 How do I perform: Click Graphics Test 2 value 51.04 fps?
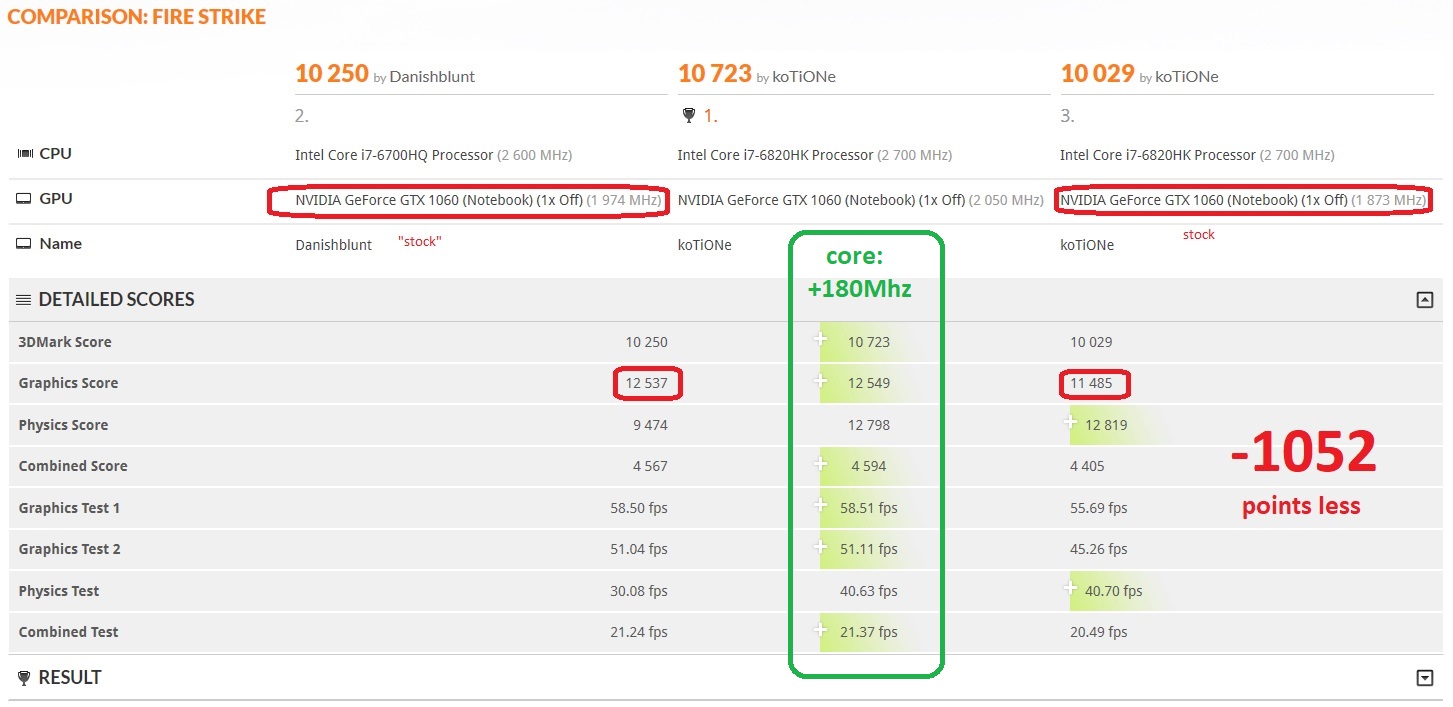[639, 549]
